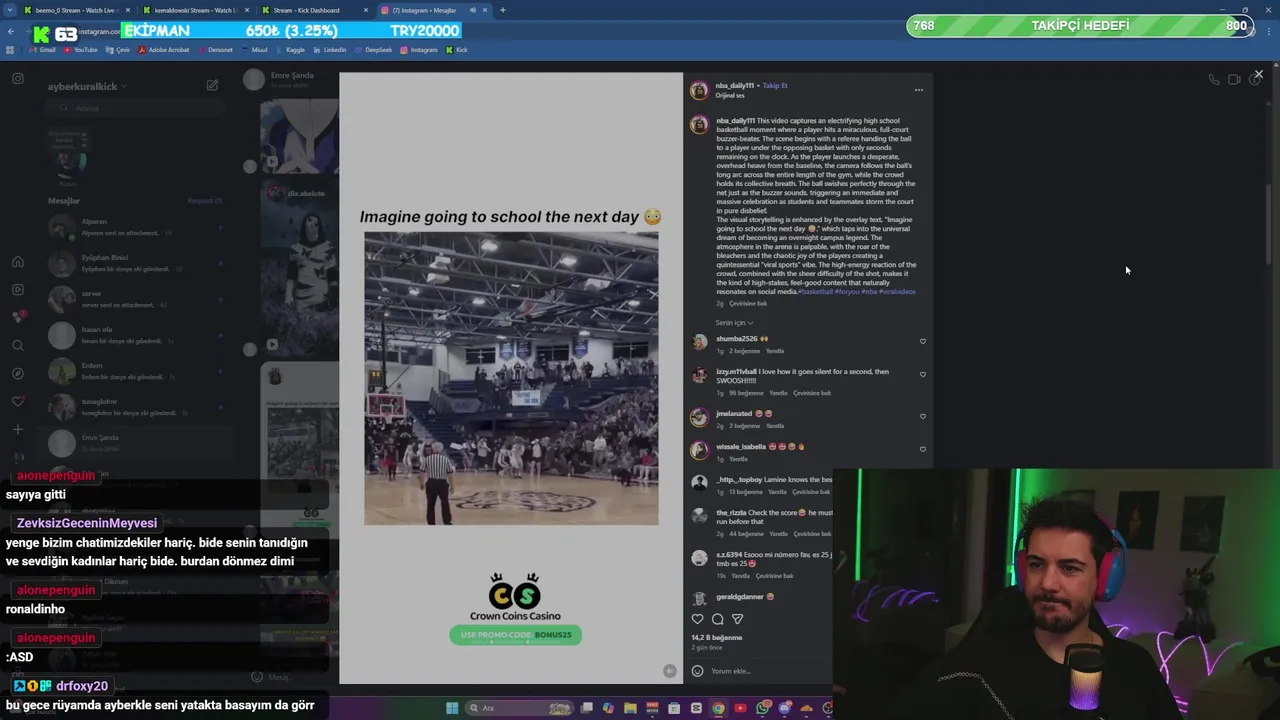The height and width of the screenshot is (720, 1280).
Task: Click the taskbar Ara search box
Action: click(519, 708)
